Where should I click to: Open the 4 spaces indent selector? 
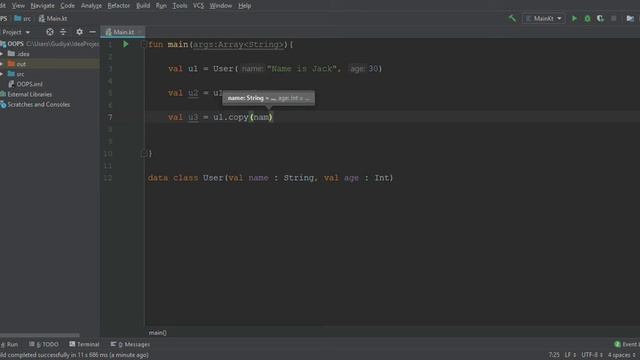[622, 355]
